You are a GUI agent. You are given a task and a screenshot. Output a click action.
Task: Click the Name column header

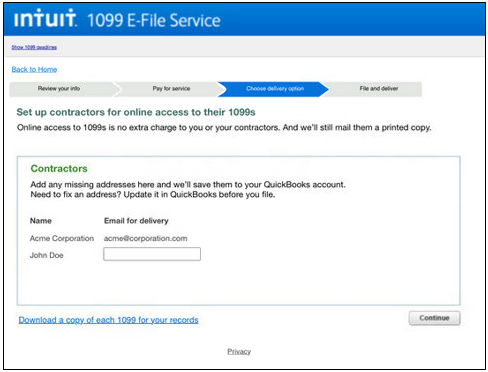point(41,221)
